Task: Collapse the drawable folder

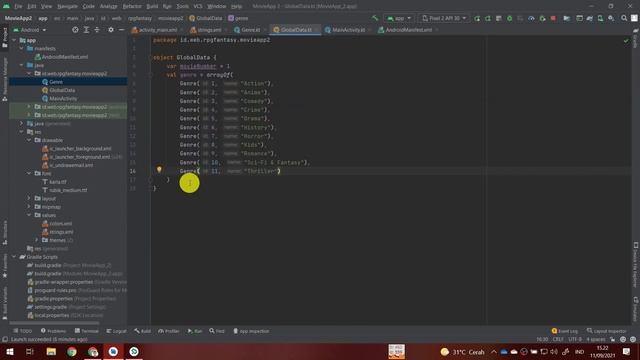Action: [x=29, y=140]
